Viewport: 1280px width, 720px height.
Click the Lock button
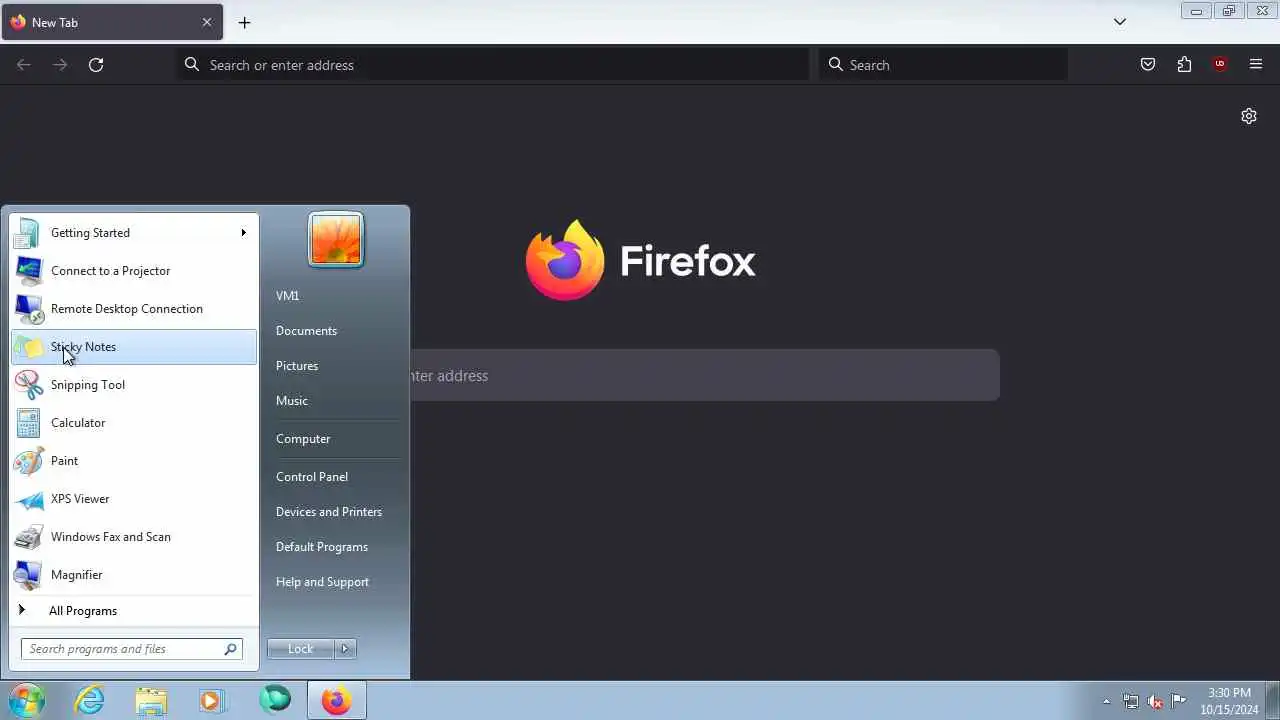tap(301, 649)
